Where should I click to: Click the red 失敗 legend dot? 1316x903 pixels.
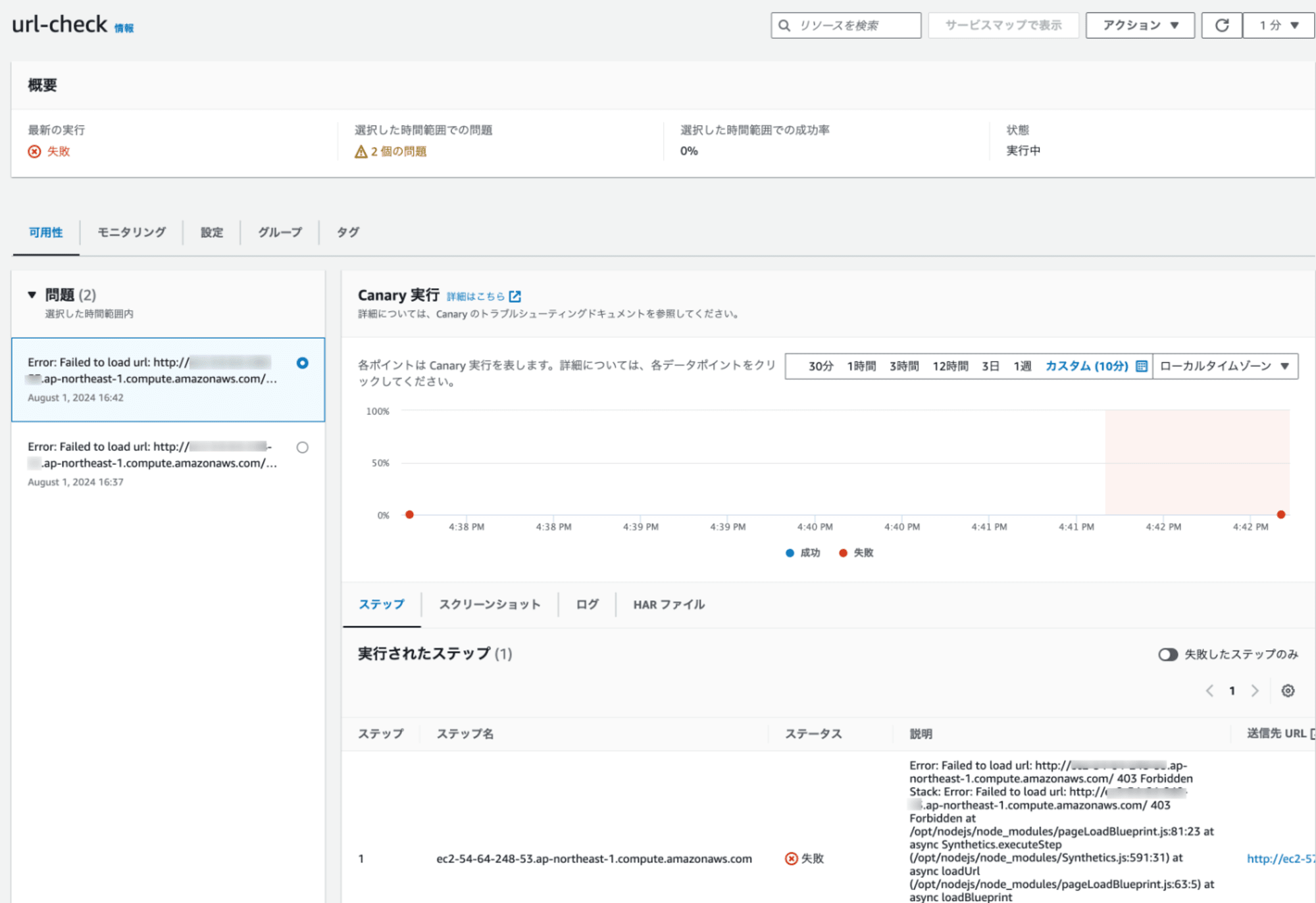pyautogui.click(x=843, y=553)
